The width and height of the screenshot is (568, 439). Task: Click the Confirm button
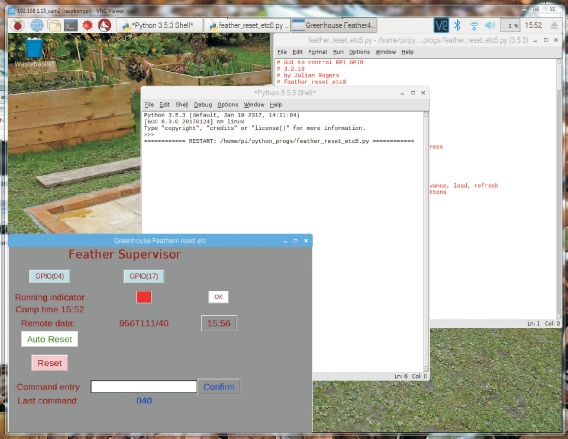[x=219, y=387]
